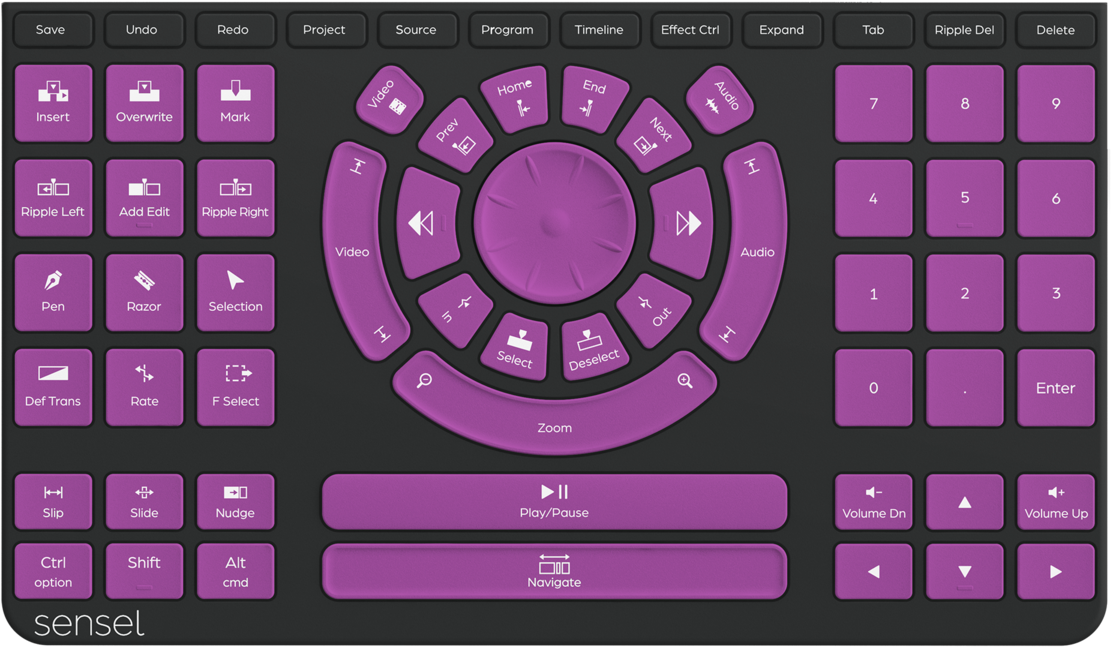The image size is (1111, 647).
Task: Tap the Ripple Left trim key
Action: 53,198
